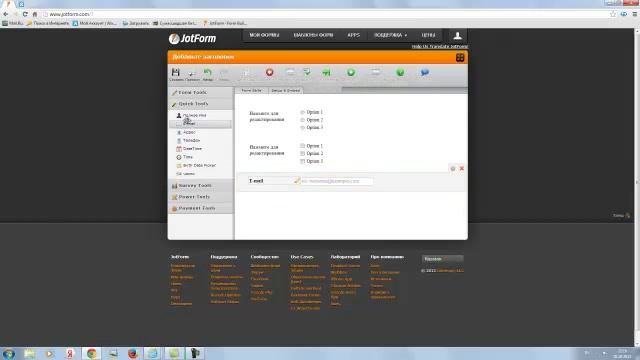Image resolution: width=640 pixels, height=360 pixels.
Task: Click the greyed-out Redo arrow icon
Action: 224,73
